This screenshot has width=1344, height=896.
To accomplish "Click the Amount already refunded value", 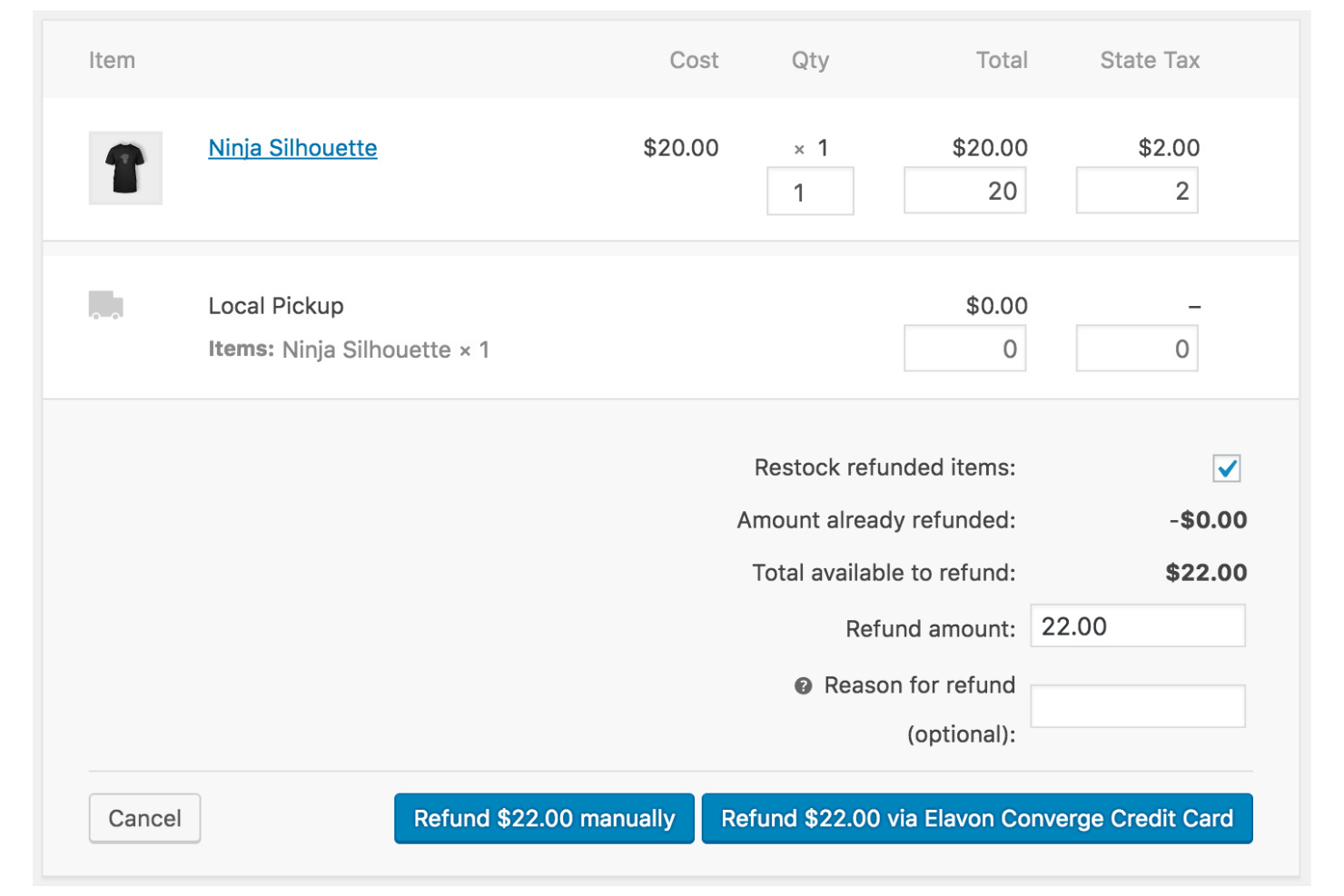I will click(x=1210, y=520).
